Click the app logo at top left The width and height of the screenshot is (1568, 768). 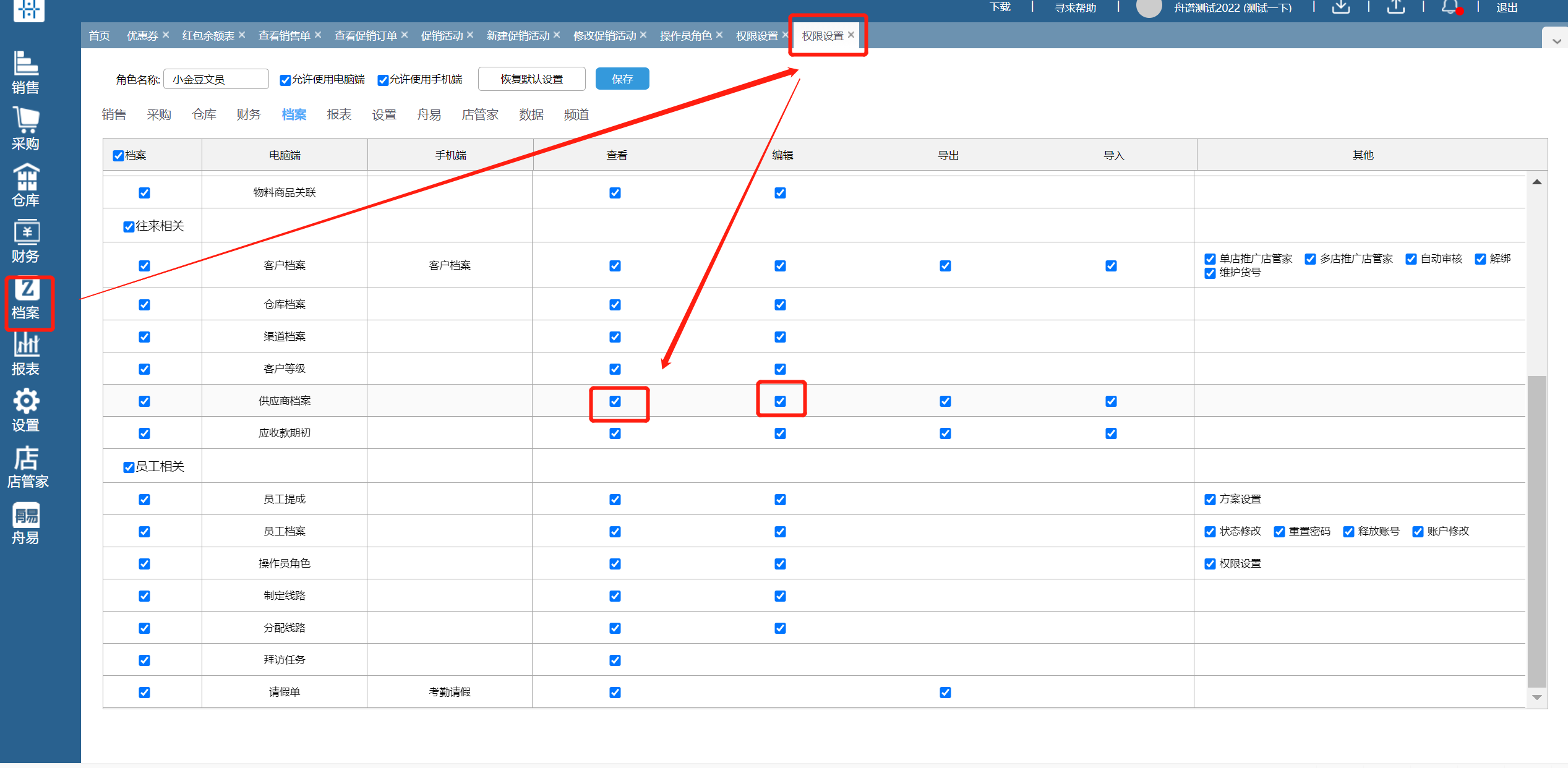pyautogui.click(x=28, y=9)
